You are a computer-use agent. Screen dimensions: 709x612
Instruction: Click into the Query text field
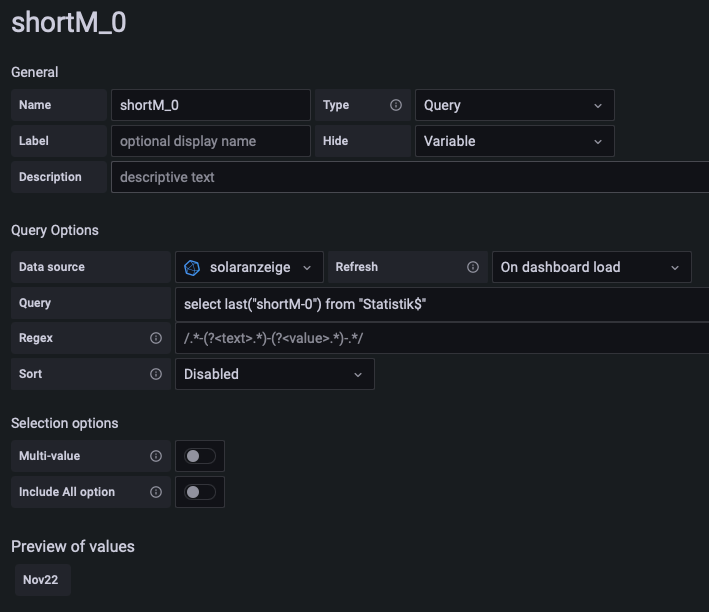point(440,303)
